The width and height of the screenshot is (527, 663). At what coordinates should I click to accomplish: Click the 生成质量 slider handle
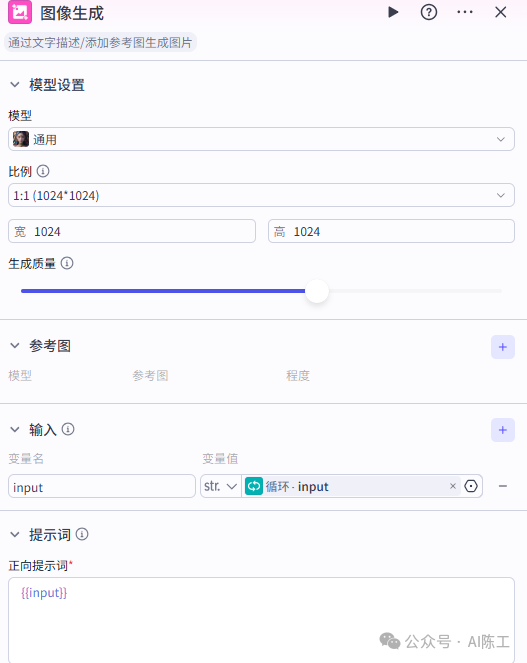317,291
